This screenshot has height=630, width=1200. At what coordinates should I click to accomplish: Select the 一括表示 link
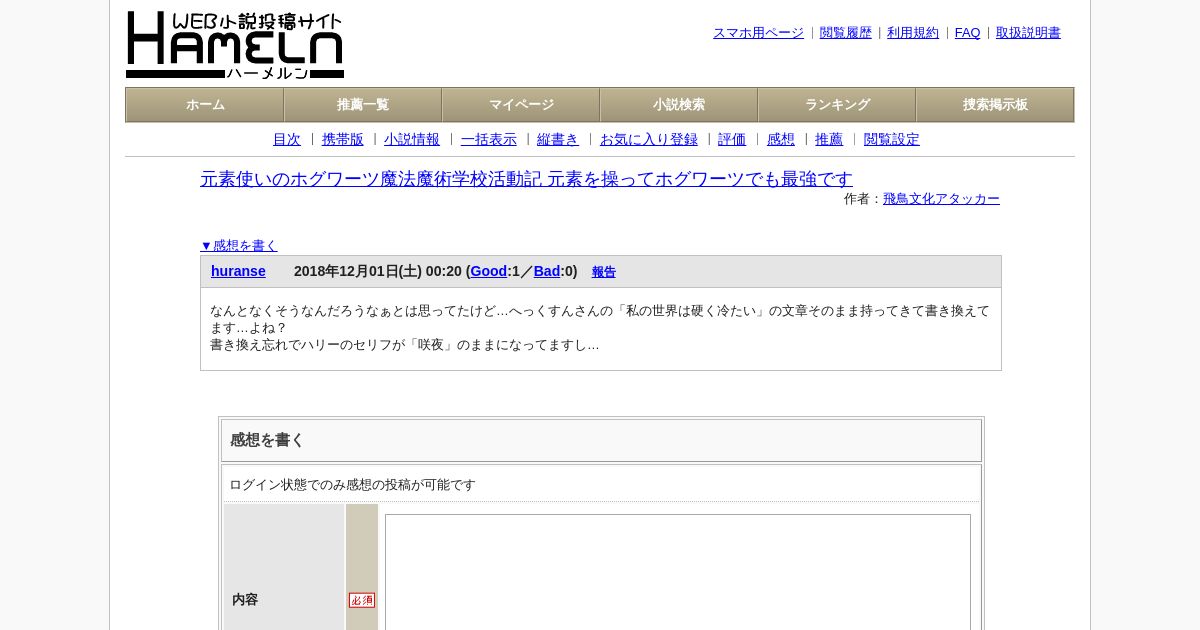click(489, 139)
